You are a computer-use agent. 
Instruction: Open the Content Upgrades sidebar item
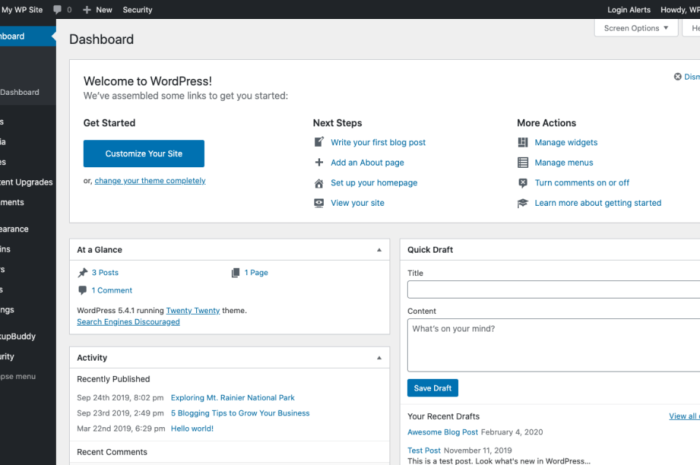pyautogui.click(x=26, y=182)
